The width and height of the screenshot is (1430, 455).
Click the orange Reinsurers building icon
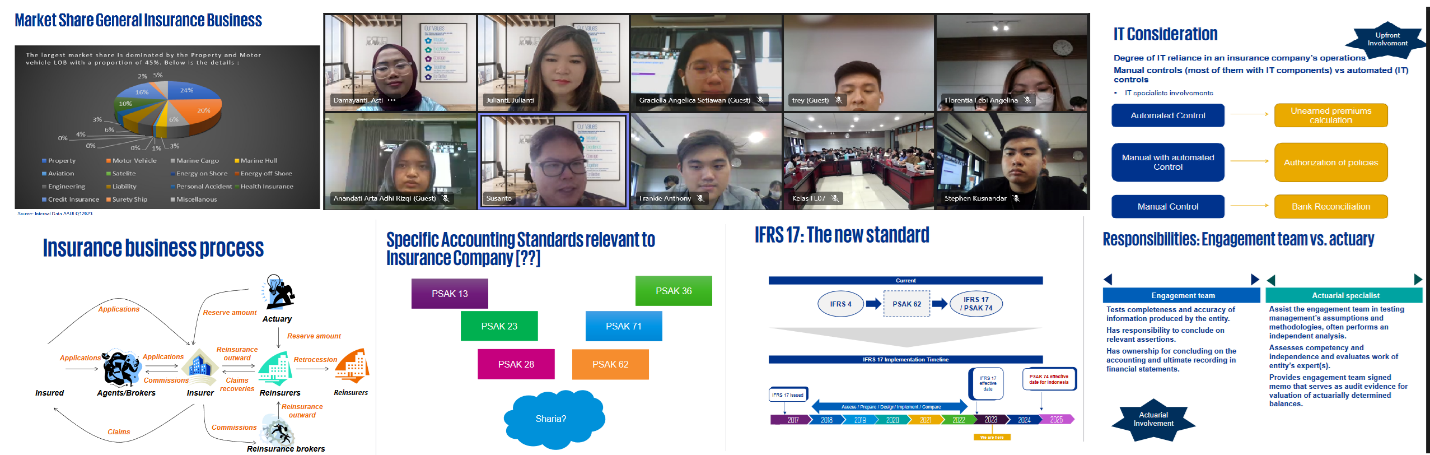(x=351, y=367)
